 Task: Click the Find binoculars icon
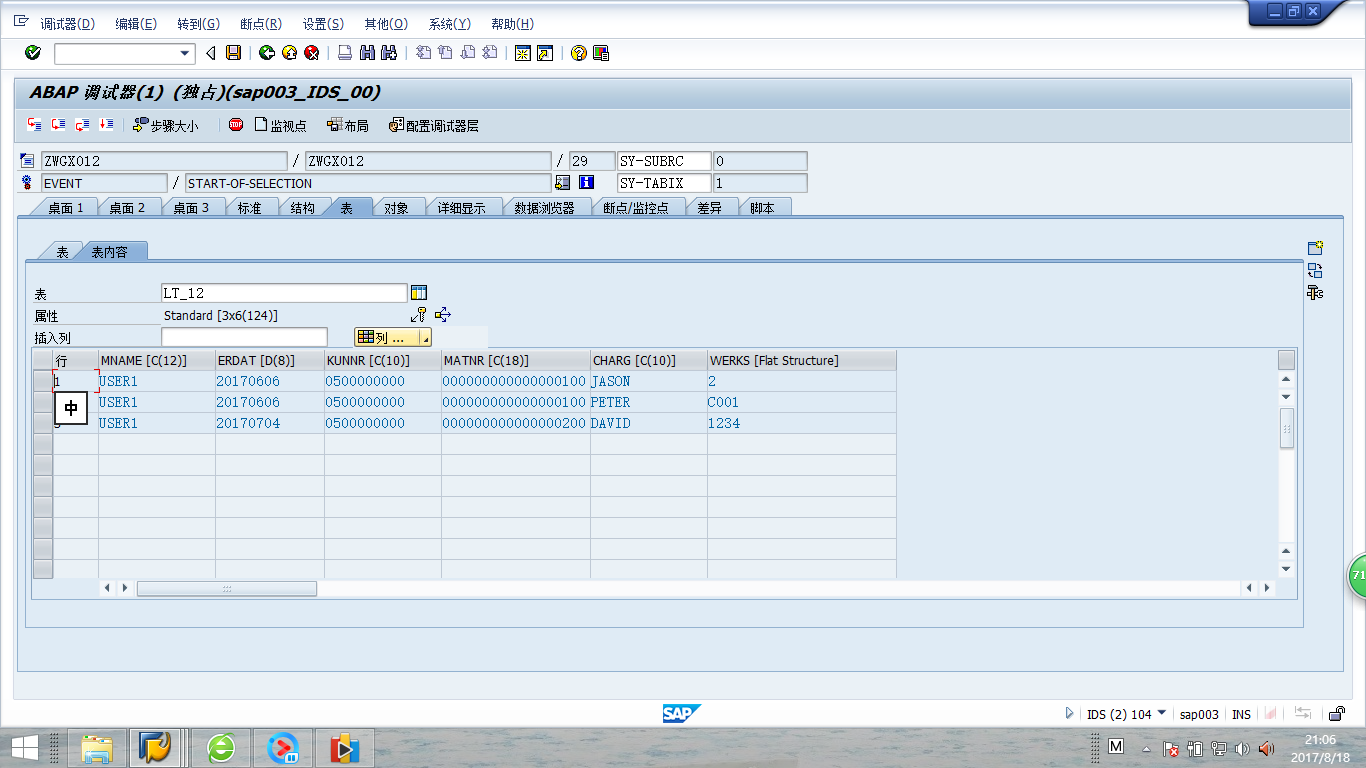pos(367,53)
